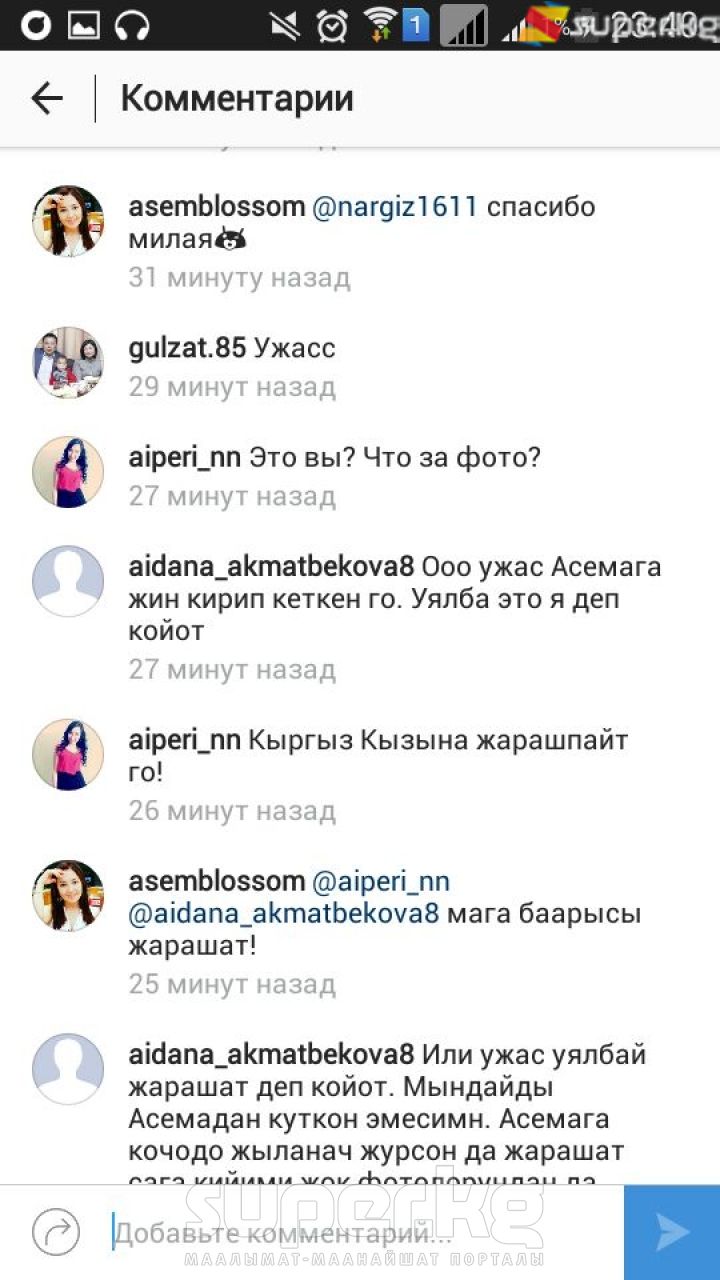Send comment with blue arrow button

tap(672, 1232)
